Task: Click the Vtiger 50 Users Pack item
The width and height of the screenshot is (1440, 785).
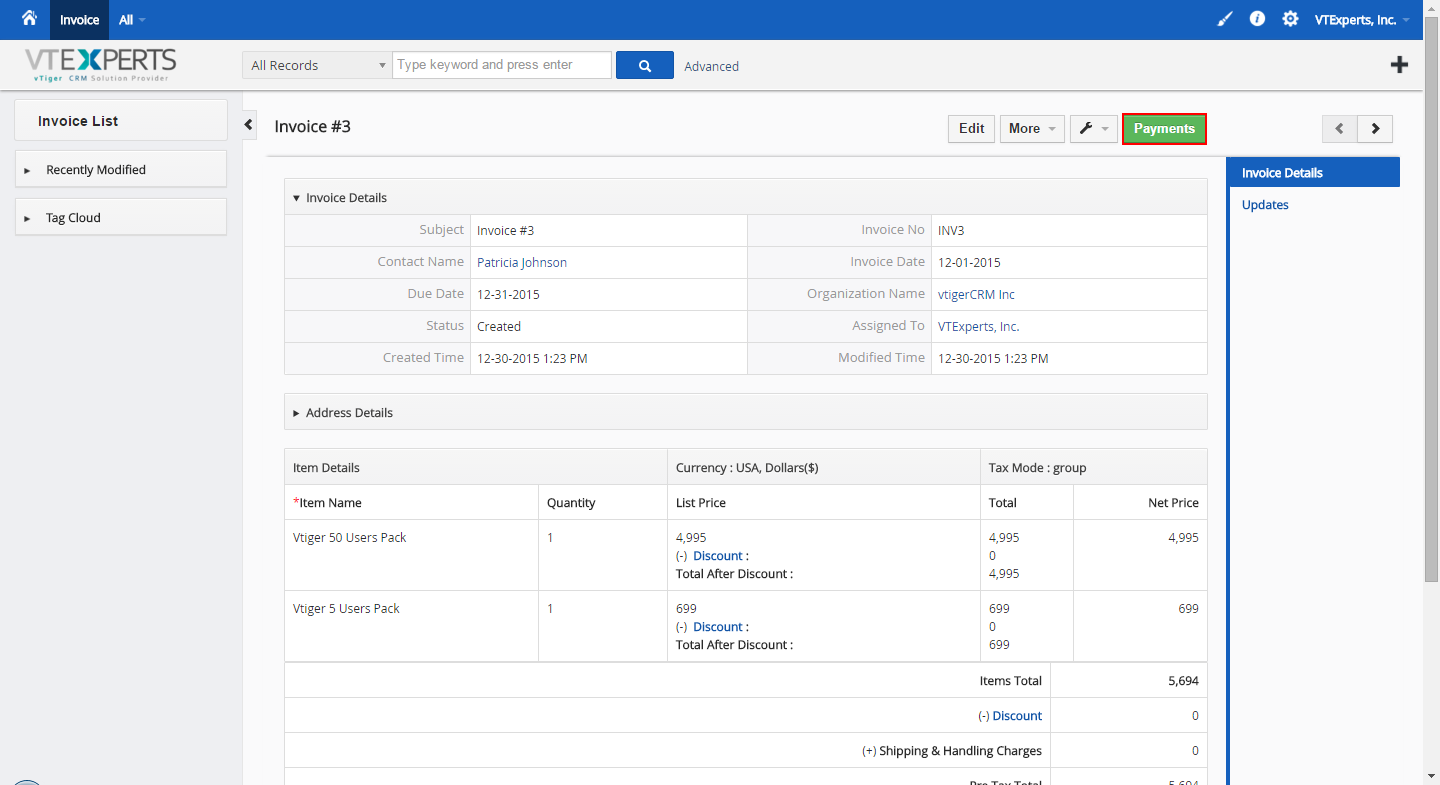Action: point(350,537)
